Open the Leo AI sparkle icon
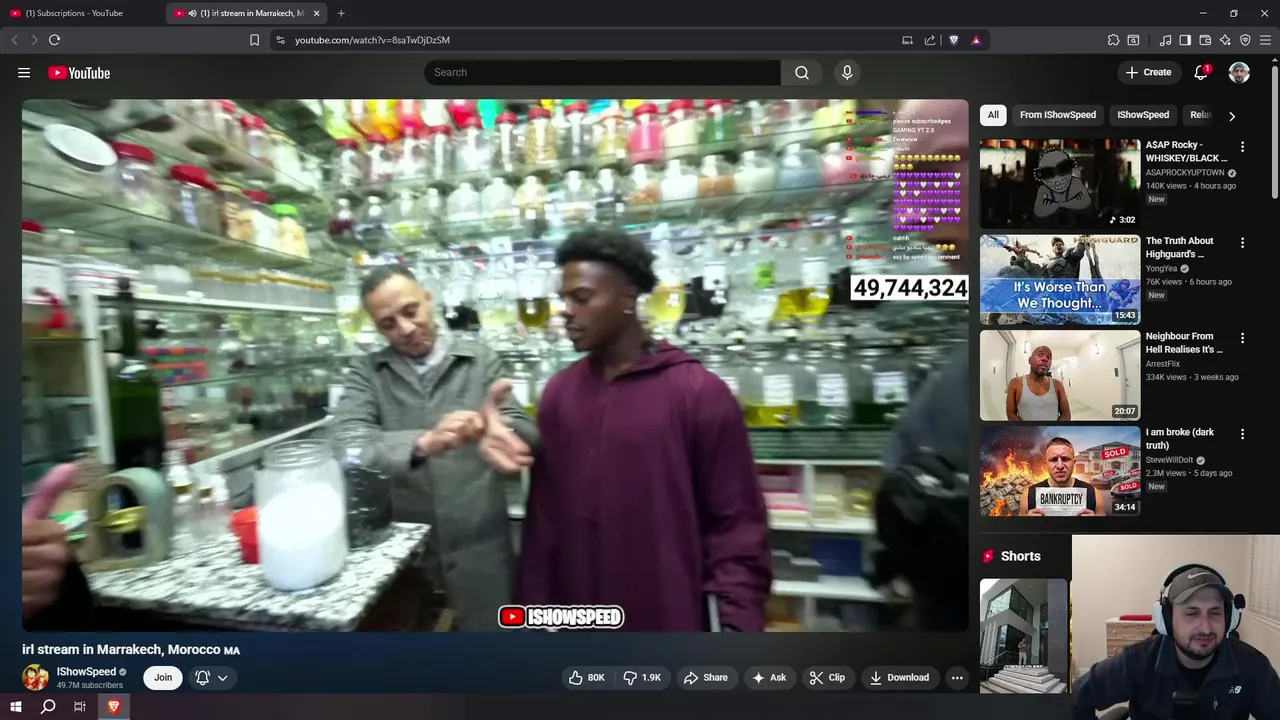 coord(1225,40)
